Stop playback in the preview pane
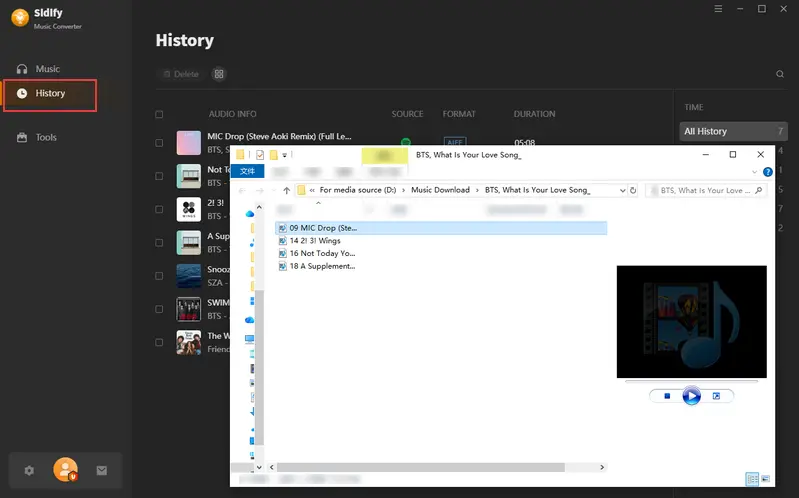799x498 pixels. click(667, 396)
